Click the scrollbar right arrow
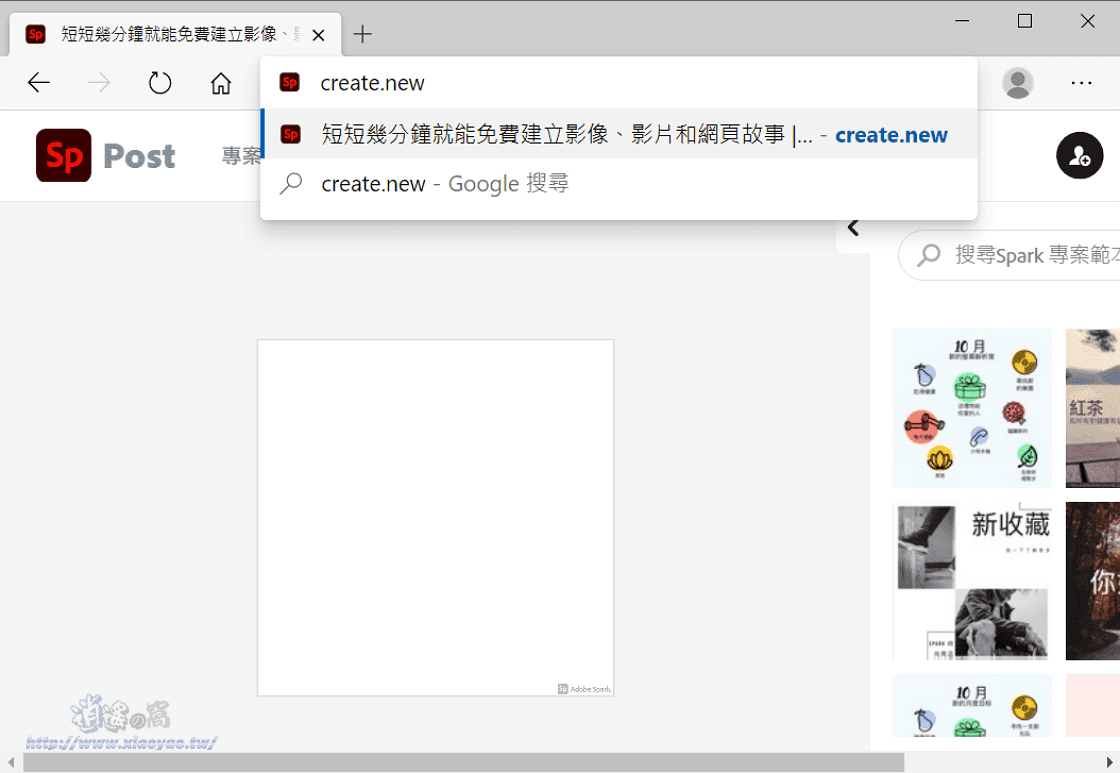This screenshot has width=1120, height=773. pos(1109,762)
